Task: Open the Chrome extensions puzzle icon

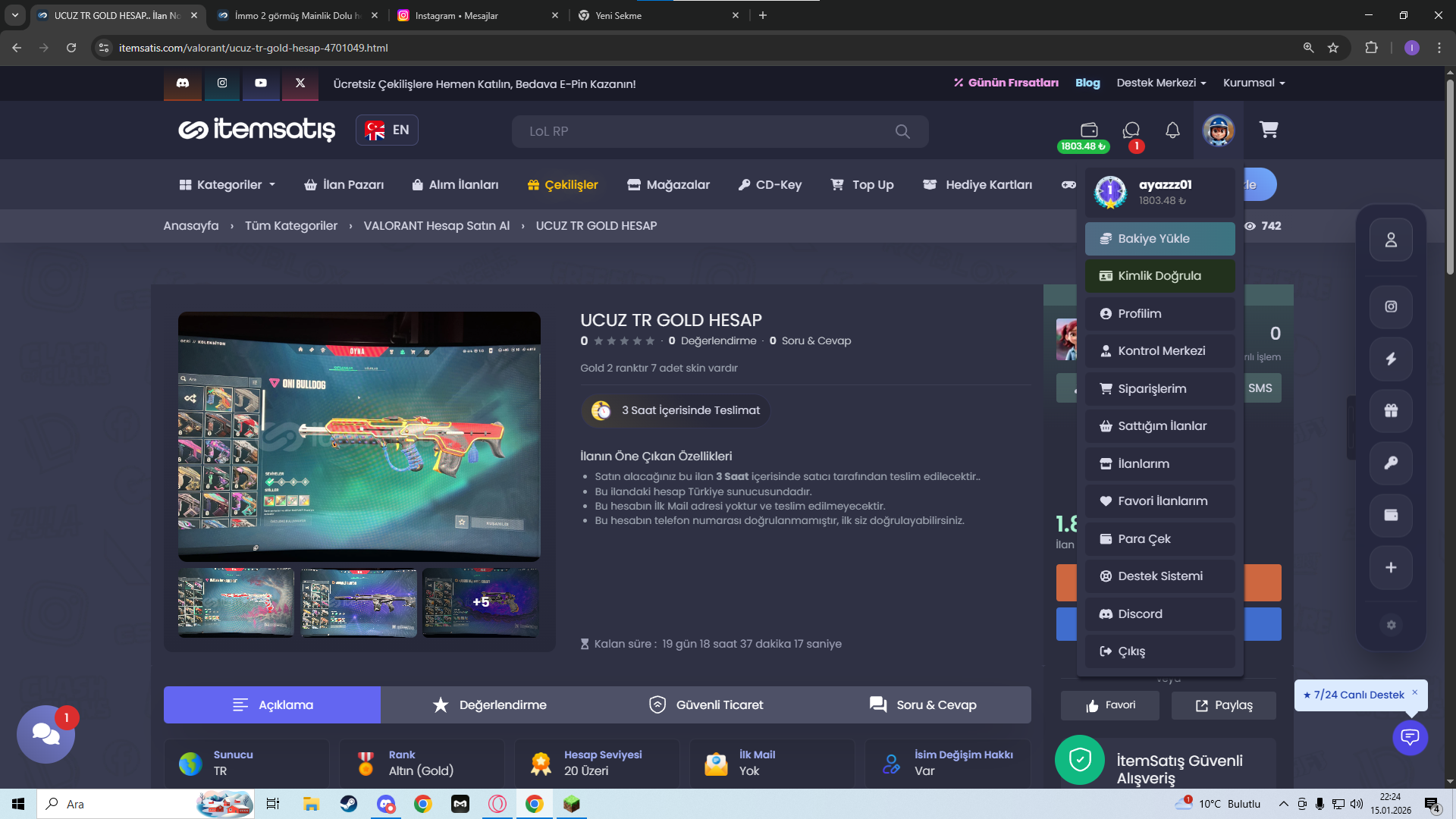Action: [x=1371, y=48]
